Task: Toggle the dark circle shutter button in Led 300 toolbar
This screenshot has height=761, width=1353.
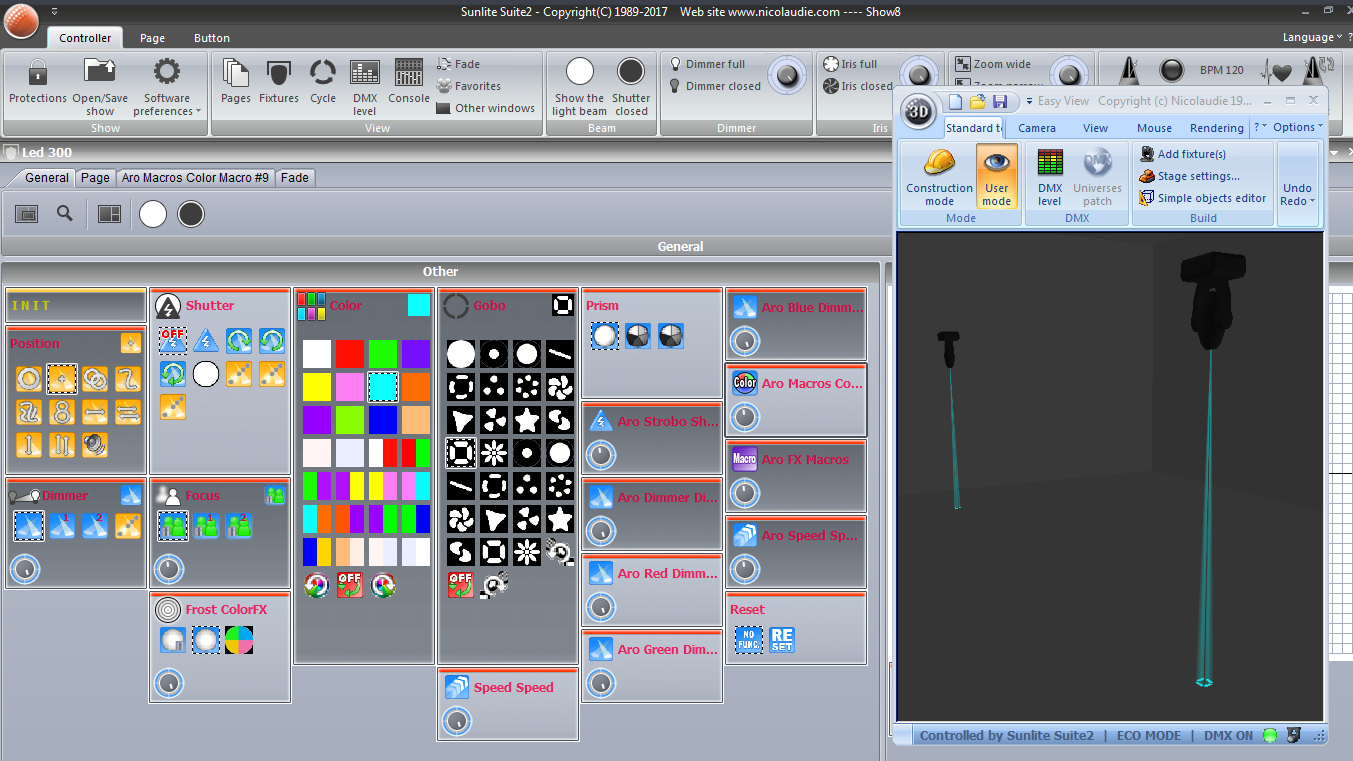Action: 191,213
